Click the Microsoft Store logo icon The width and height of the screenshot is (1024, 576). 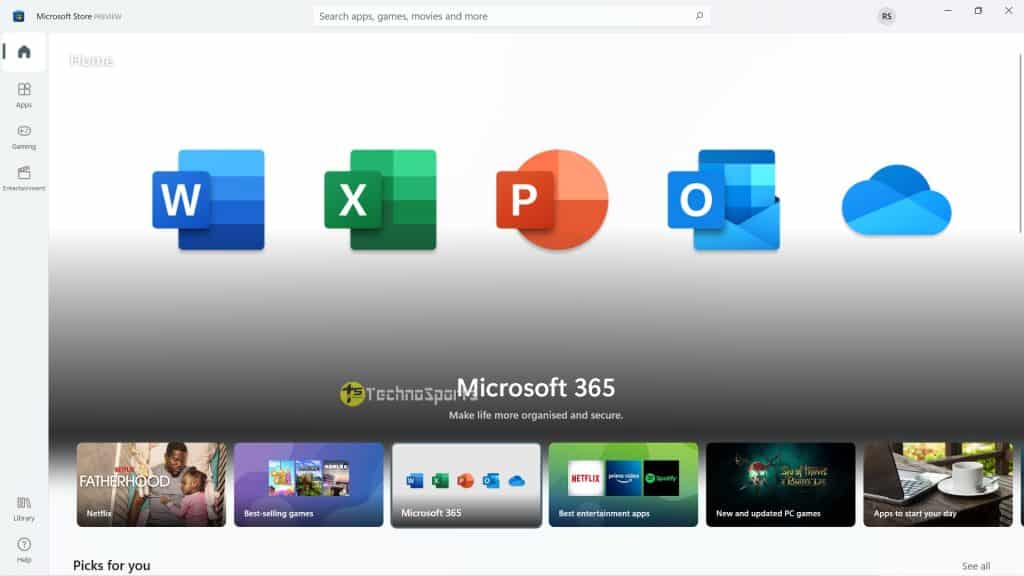coord(18,16)
